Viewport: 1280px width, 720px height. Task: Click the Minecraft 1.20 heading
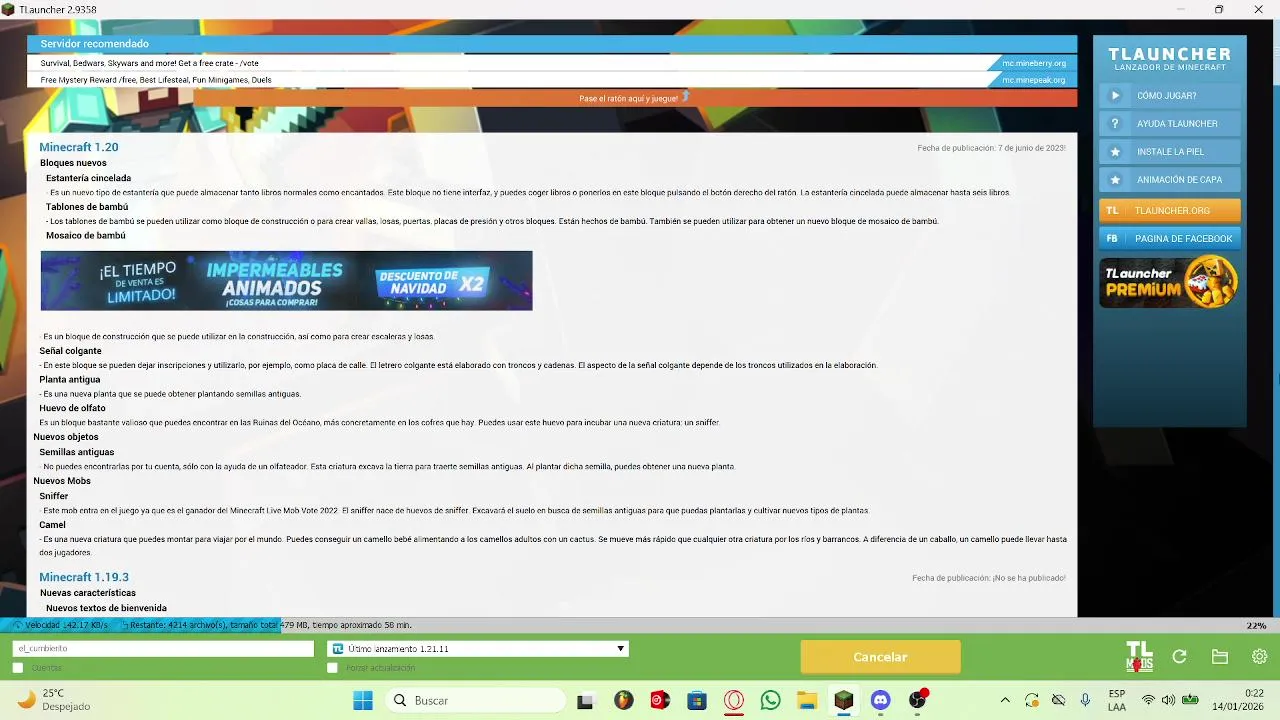point(79,147)
